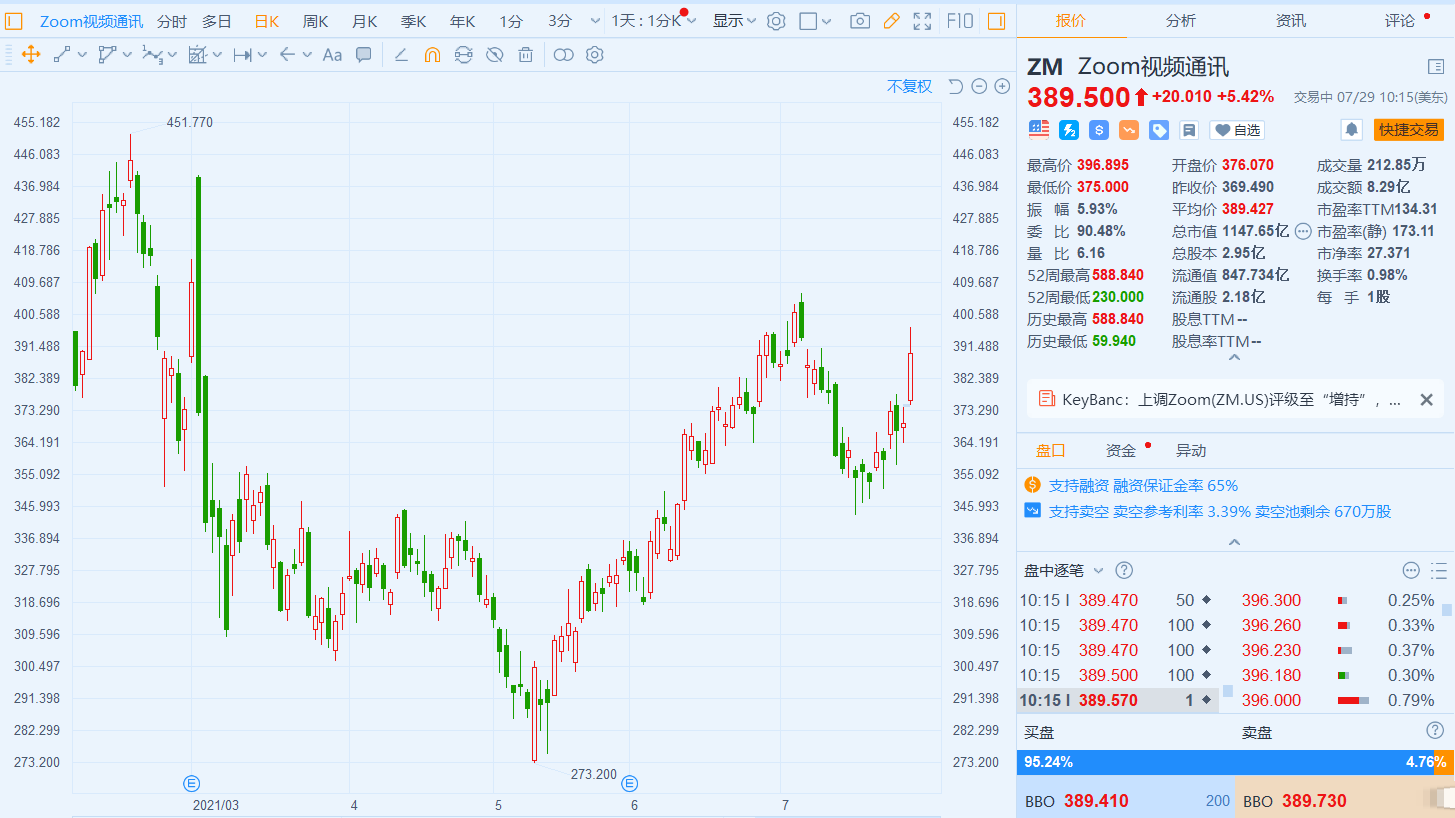Switch to the 日K chart tab
1455x818 pixels.
[x=267, y=21]
